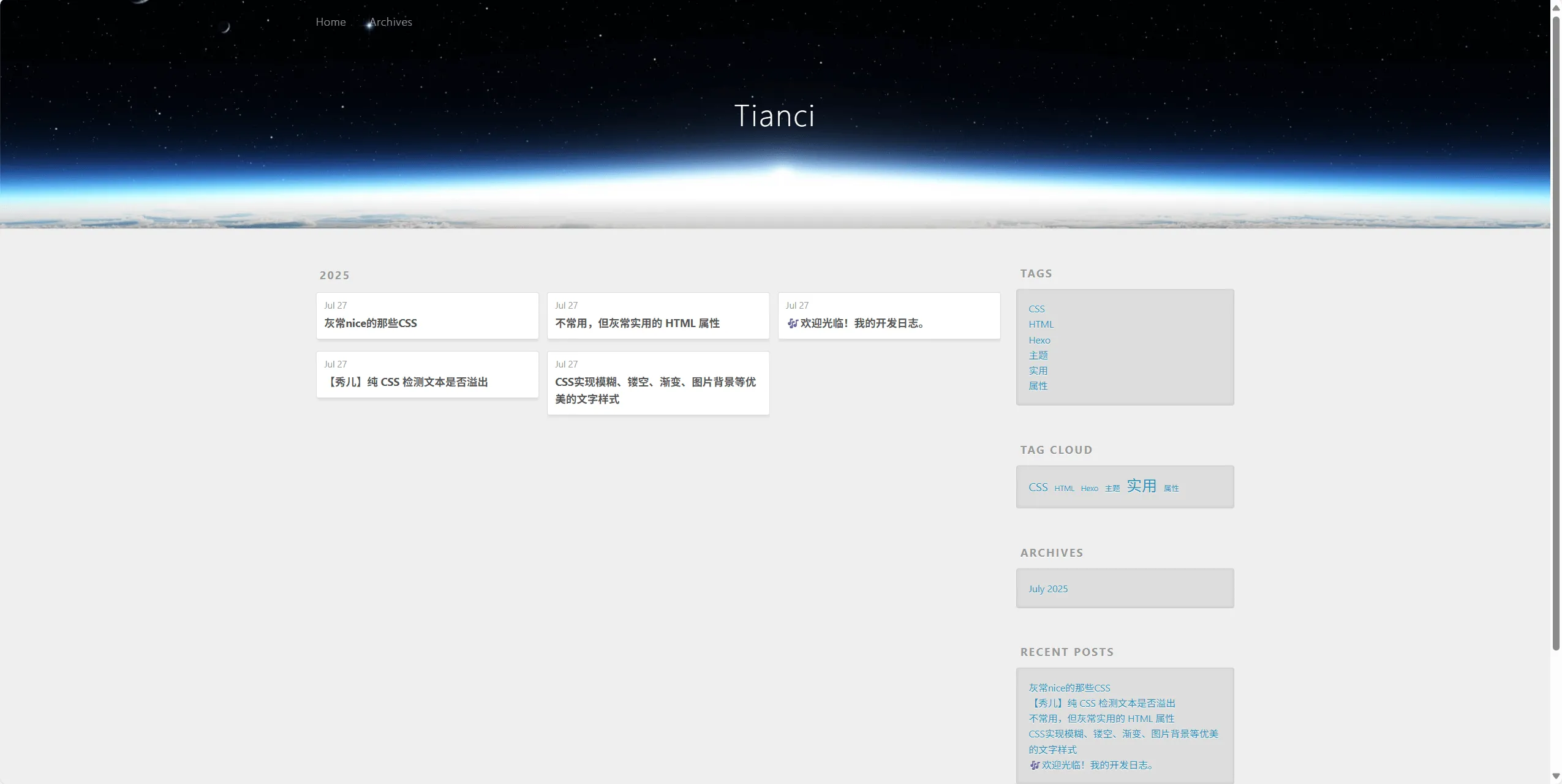Click the Tianci site title
Image resolution: width=1562 pixels, height=784 pixels.
point(774,116)
